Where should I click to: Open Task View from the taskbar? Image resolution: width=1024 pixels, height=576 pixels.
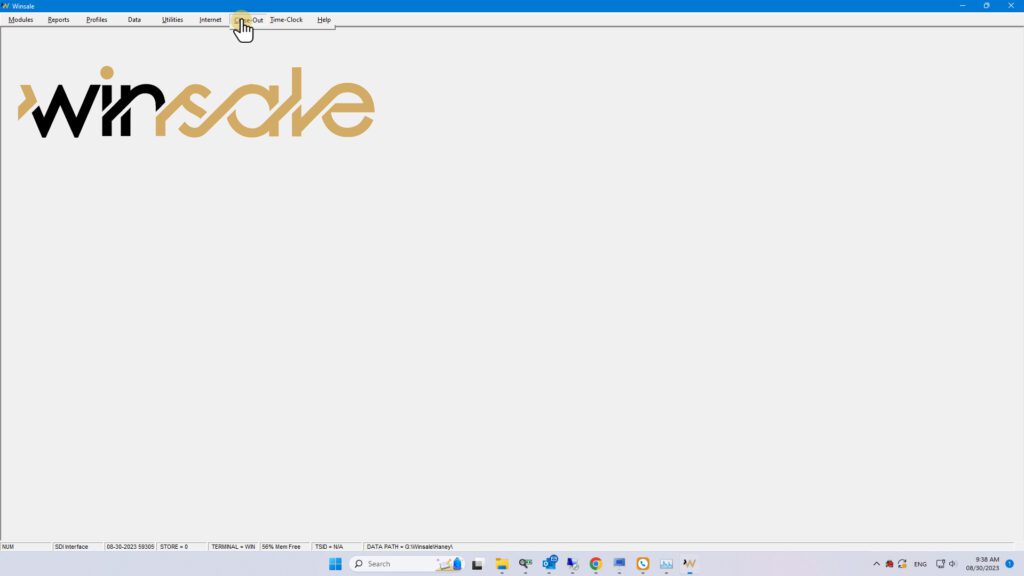point(477,564)
